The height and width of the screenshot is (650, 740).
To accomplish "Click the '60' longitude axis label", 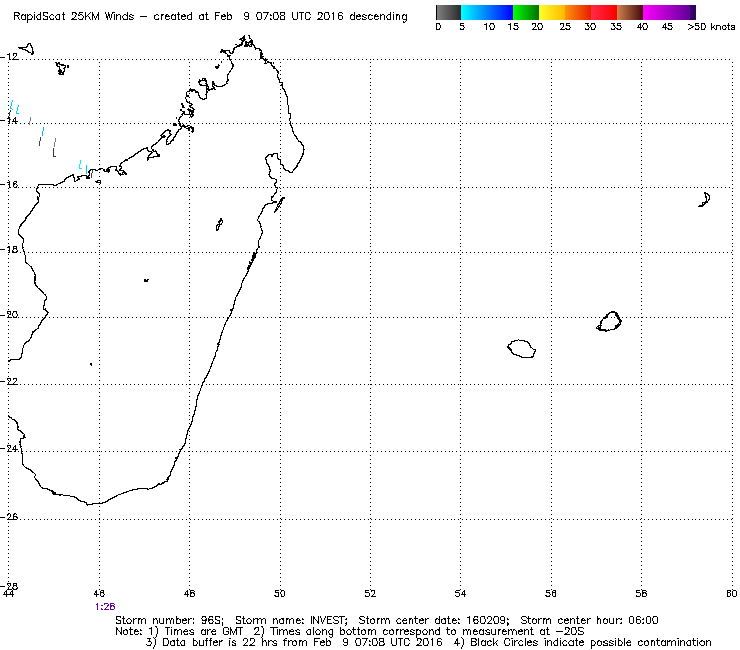I will click(x=731, y=593).
